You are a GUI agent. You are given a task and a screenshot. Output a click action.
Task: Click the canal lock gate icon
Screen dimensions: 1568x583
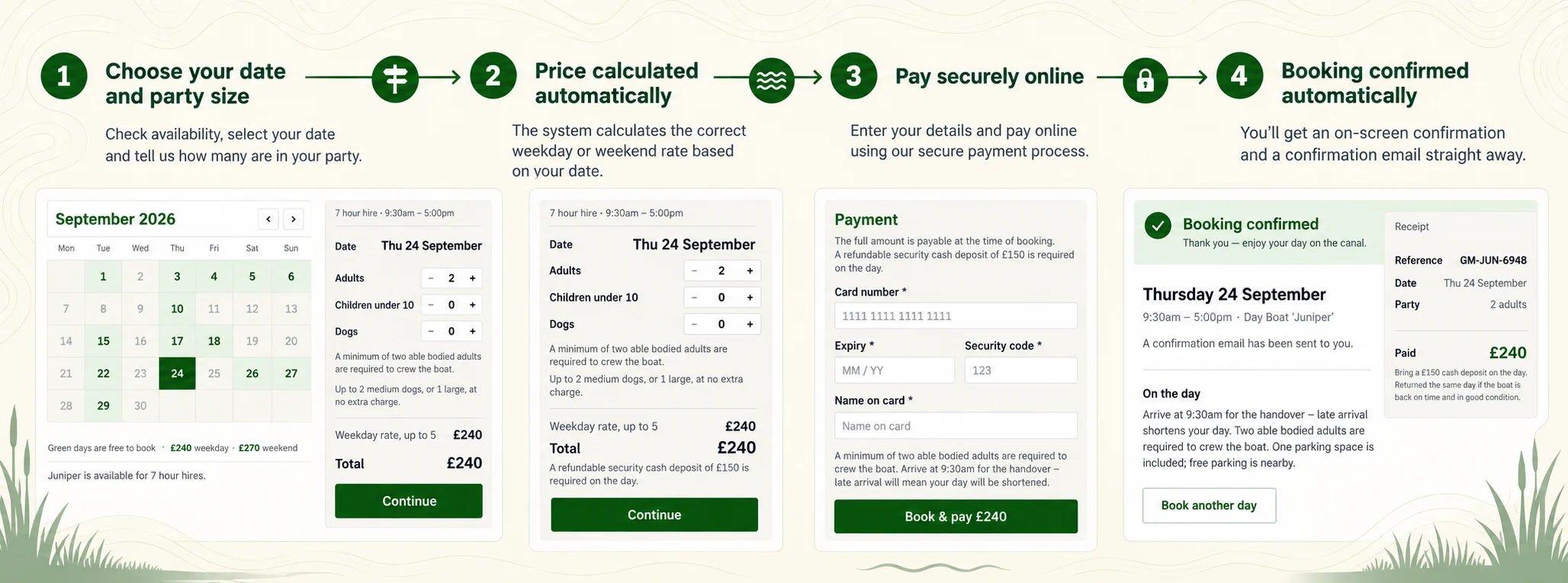tap(395, 78)
